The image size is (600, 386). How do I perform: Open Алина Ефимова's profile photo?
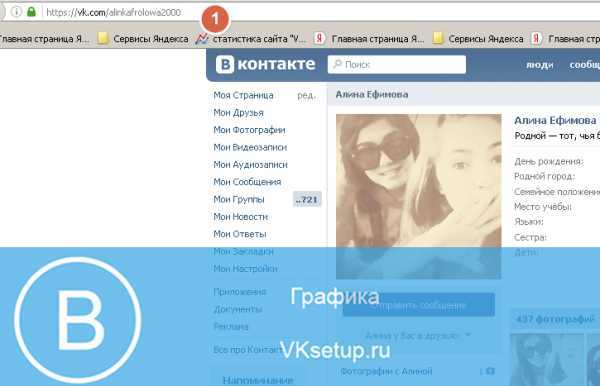coord(418,196)
